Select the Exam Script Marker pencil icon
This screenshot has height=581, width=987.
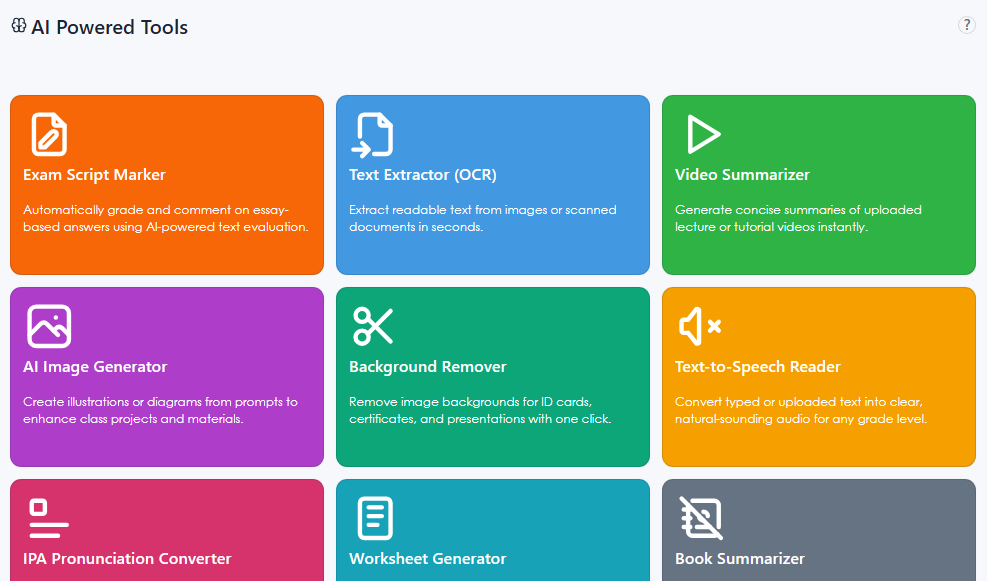(47, 134)
